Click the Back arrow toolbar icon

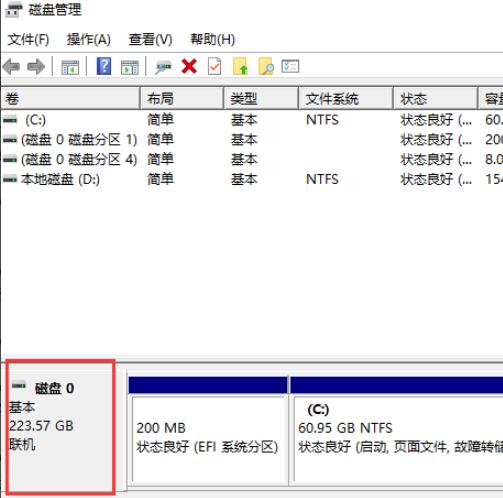(x=12, y=67)
